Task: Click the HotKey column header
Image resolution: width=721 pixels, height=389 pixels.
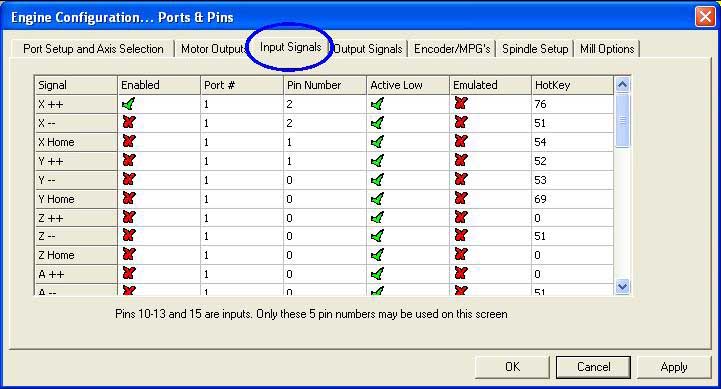Action: point(572,85)
